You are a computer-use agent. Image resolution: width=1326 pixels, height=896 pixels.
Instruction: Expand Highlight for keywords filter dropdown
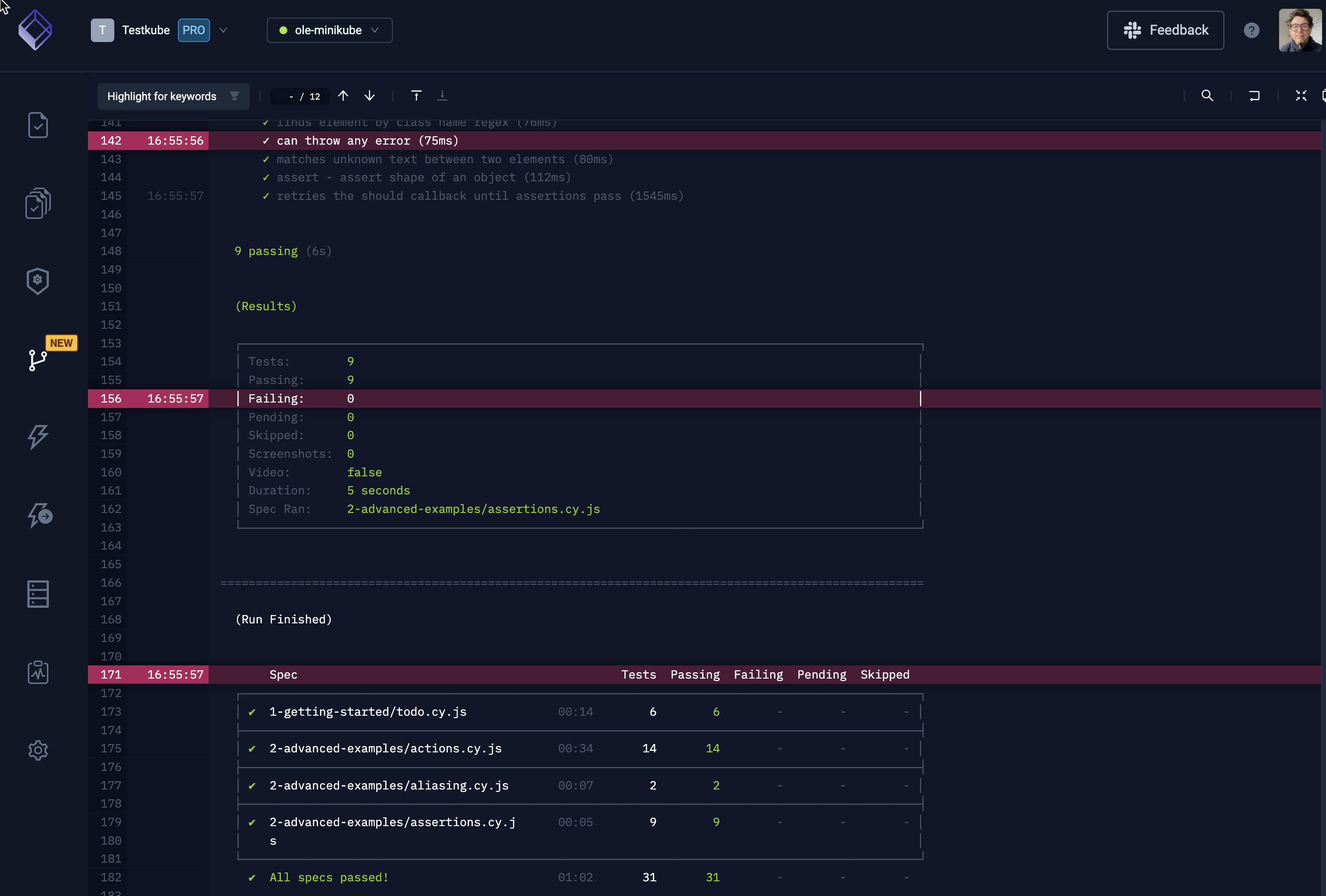pos(235,96)
